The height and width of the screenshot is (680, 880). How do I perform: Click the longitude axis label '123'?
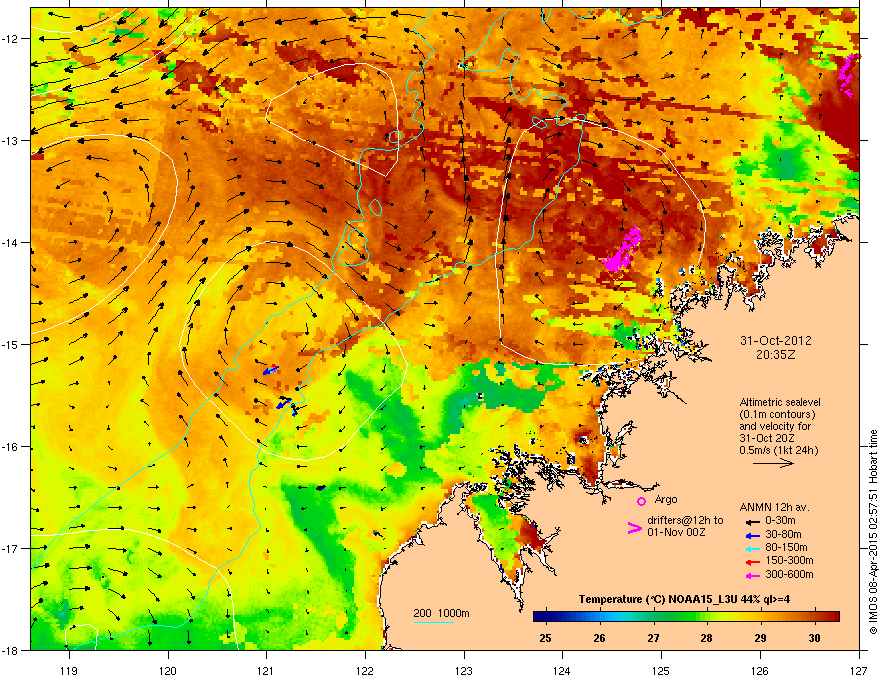coord(464,670)
